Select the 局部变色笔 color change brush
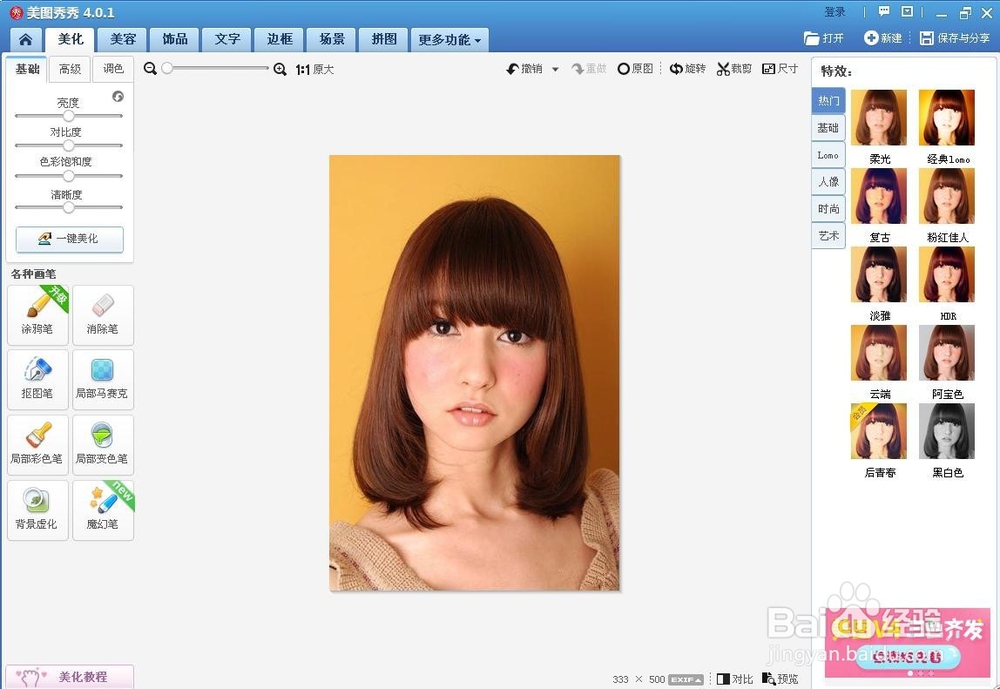Image resolution: width=1000 pixels, height=689 pixels. pos(103,445)
